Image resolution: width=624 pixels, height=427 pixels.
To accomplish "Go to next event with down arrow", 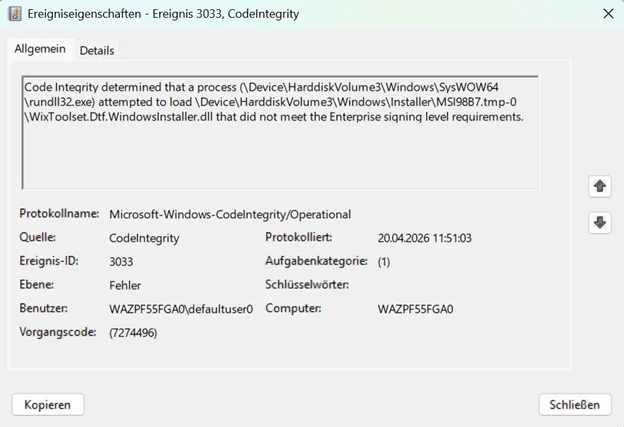I will 600,222.
